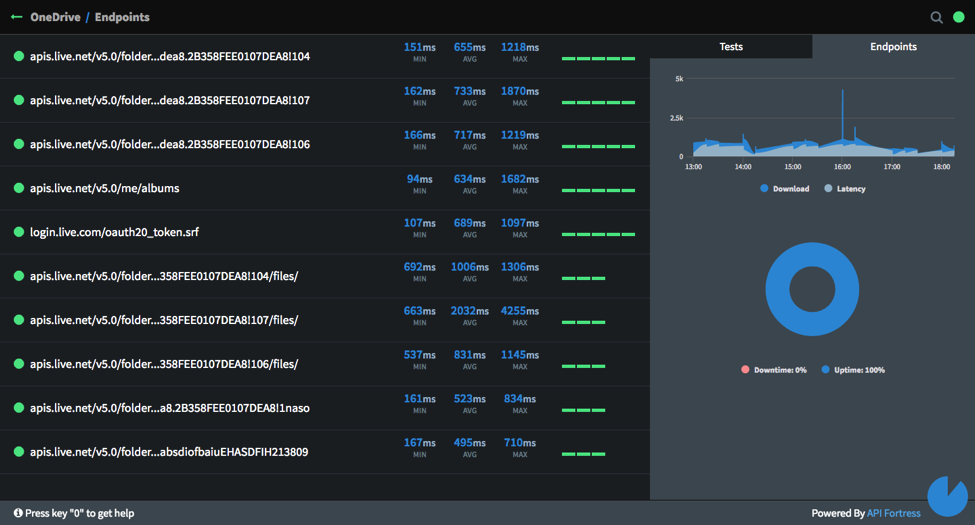Open endpoint login.live.com/oauth20_token.srf
The width and height of the screenshot is (975, 525).
pos(114,232)
